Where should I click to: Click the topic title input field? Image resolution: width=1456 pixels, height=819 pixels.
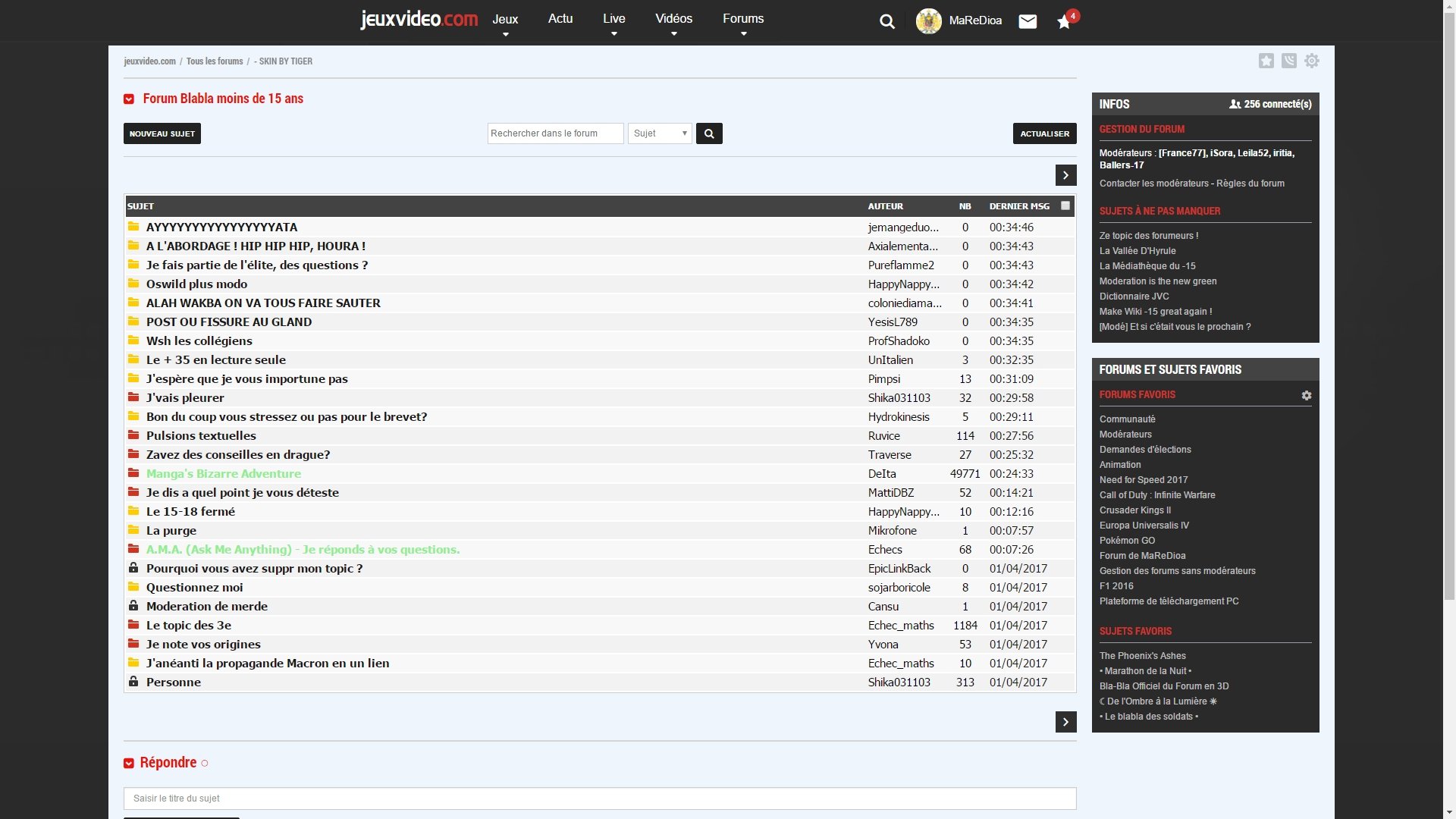(x=599, y=799)
